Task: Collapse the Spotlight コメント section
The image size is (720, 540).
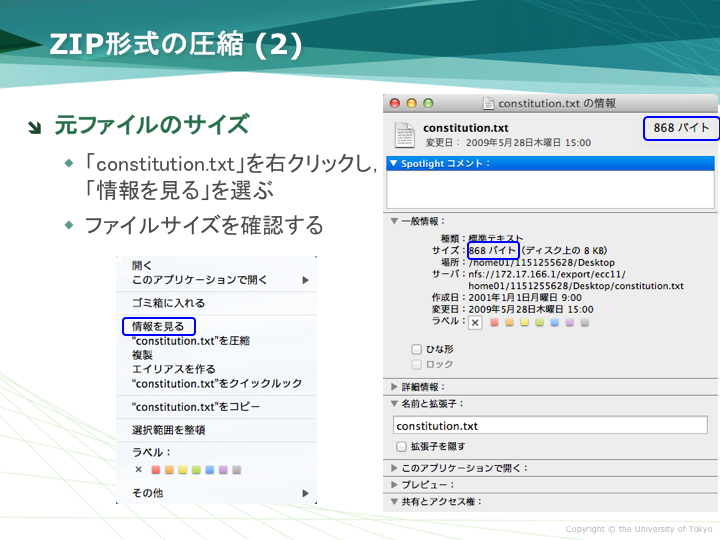Action: tap(394, 163)
